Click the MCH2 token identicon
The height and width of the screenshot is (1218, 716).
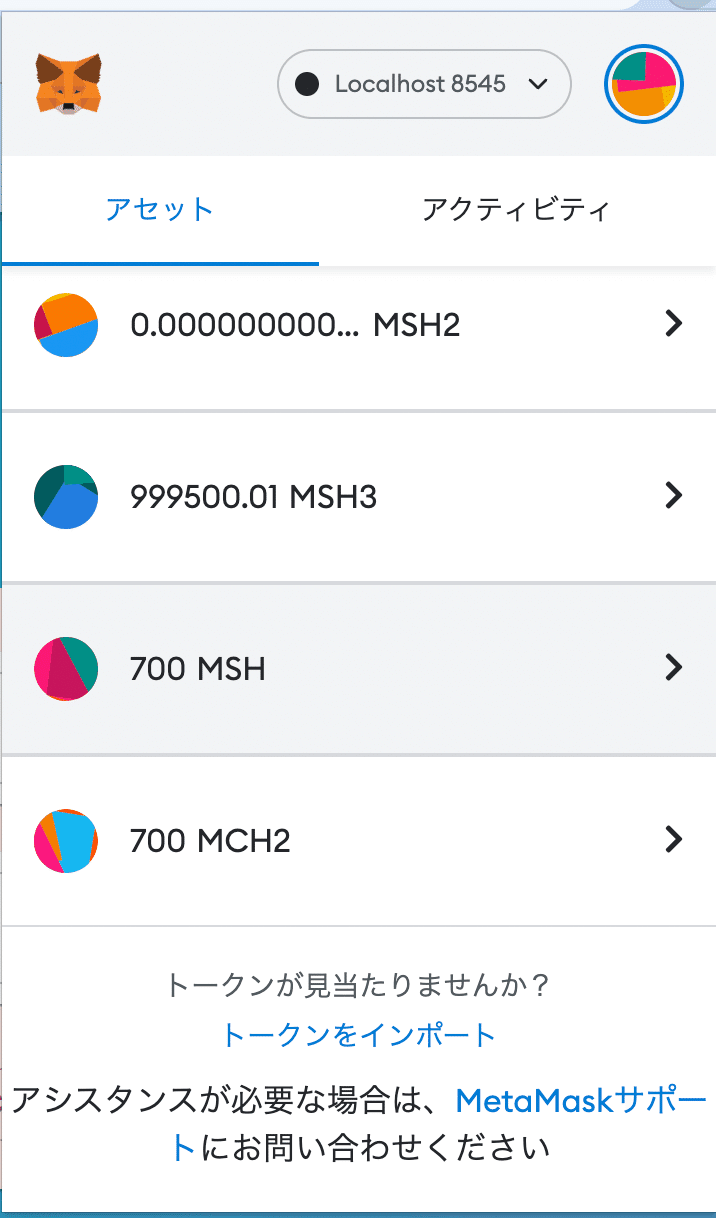[66, 840]
